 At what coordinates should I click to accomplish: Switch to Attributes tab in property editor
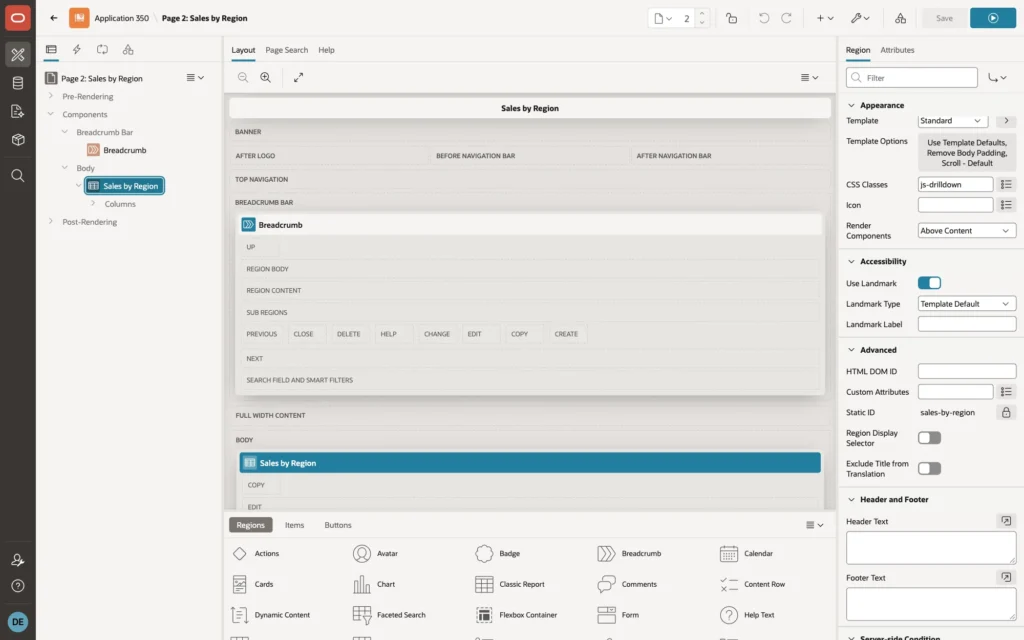897,50
